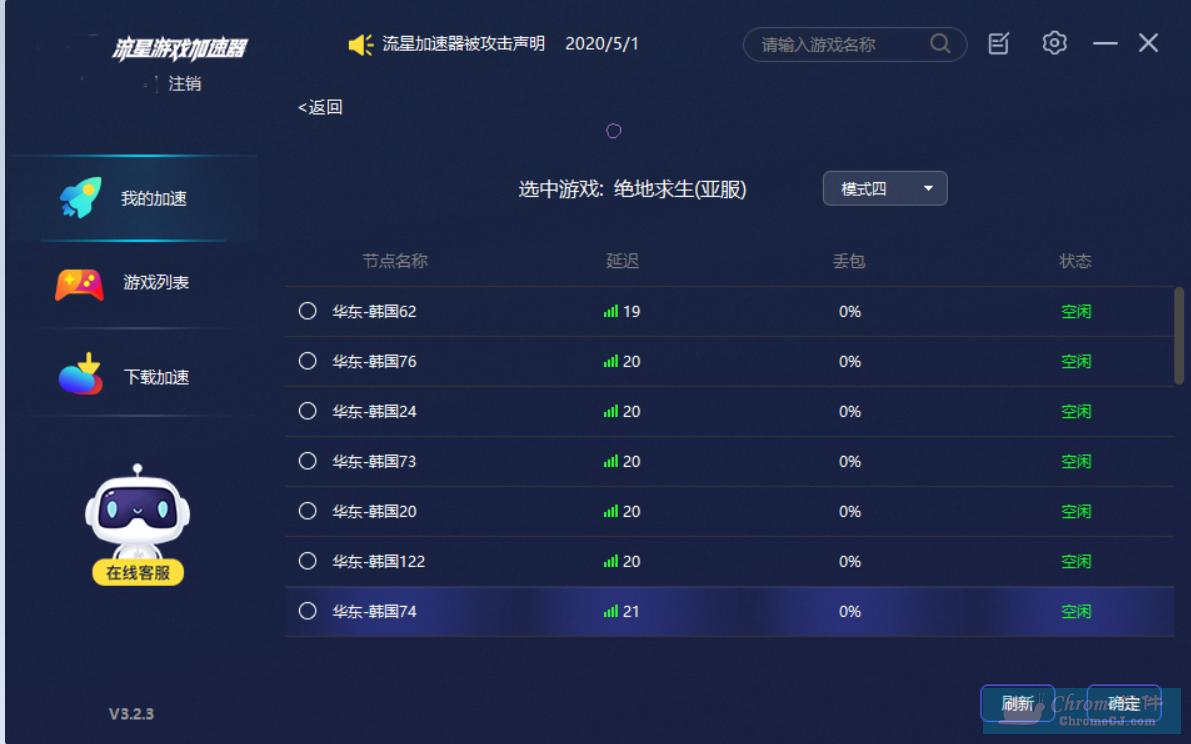Click node name 华东-韩国122
Image resolution: width=1191 pixels, height=744 pixels.
tap(379, 562)
